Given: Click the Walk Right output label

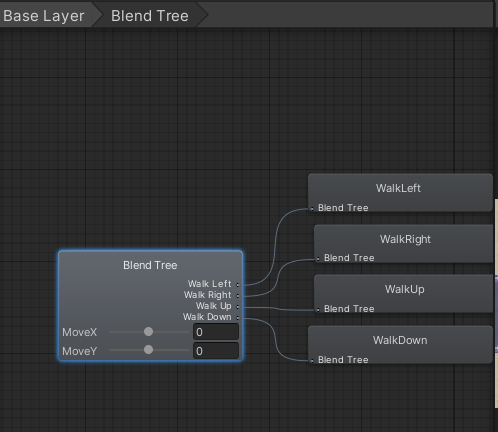Looking at the screenshot, I should 208,295.
